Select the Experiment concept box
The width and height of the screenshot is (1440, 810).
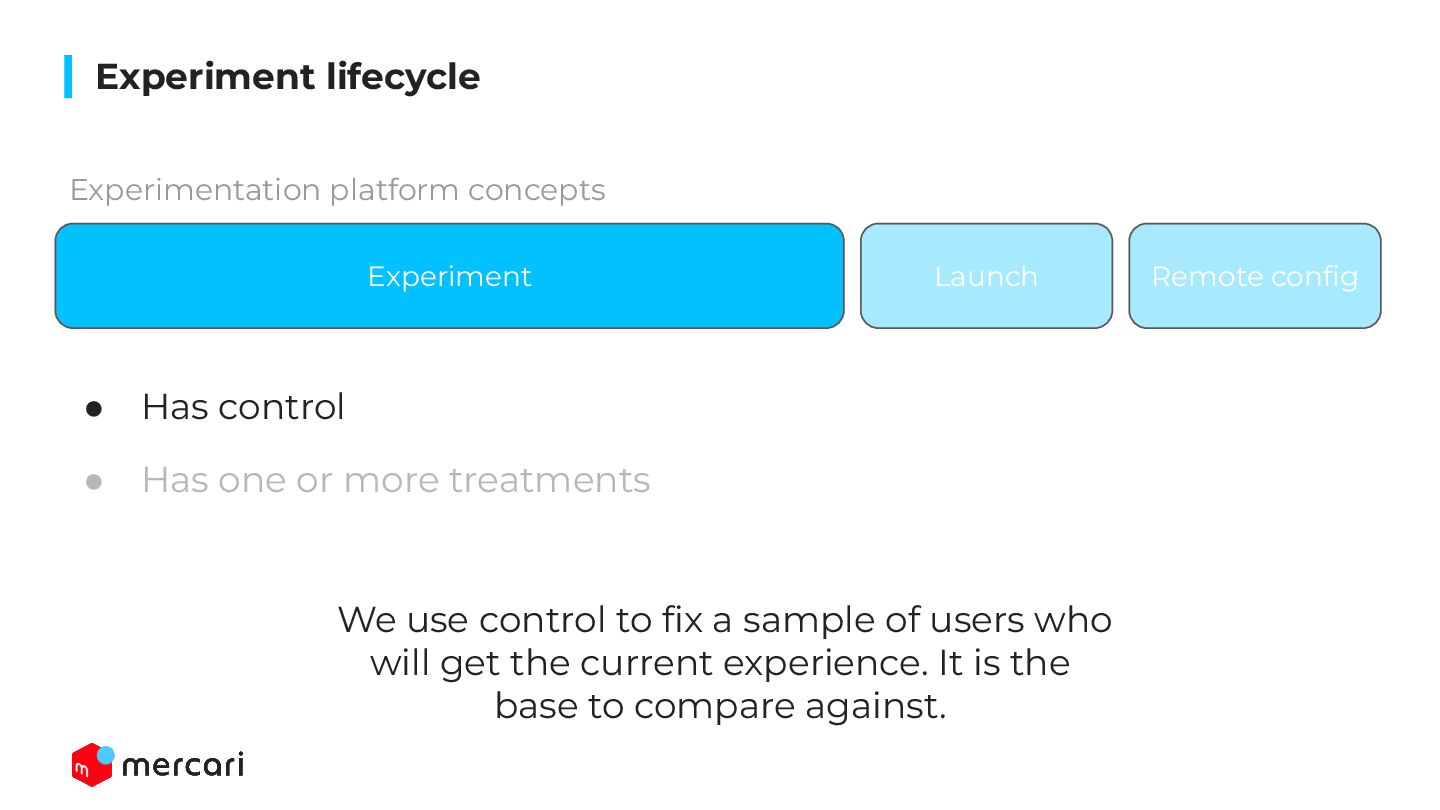pos(449,276)
